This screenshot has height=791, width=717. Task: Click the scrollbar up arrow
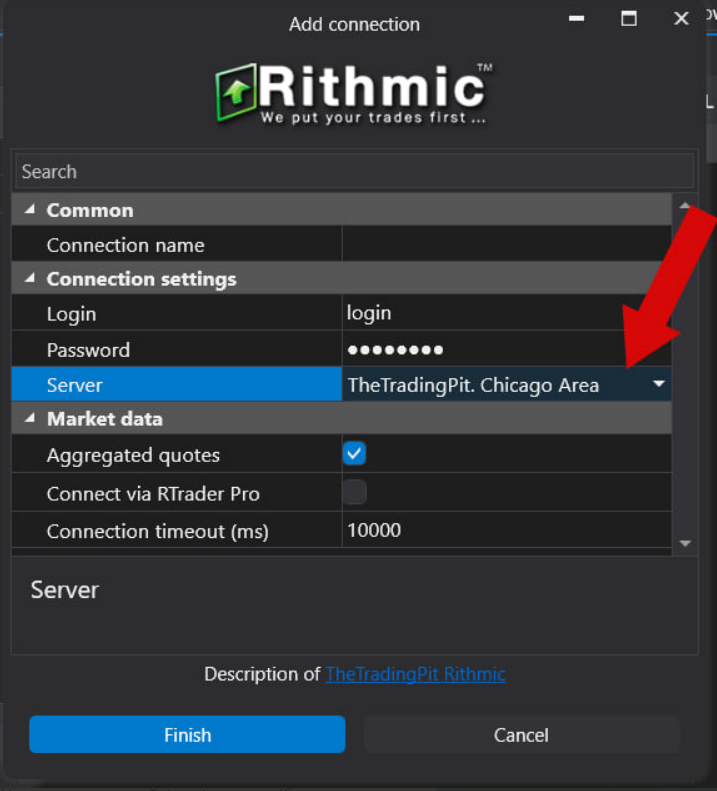(x=685, y=205)
